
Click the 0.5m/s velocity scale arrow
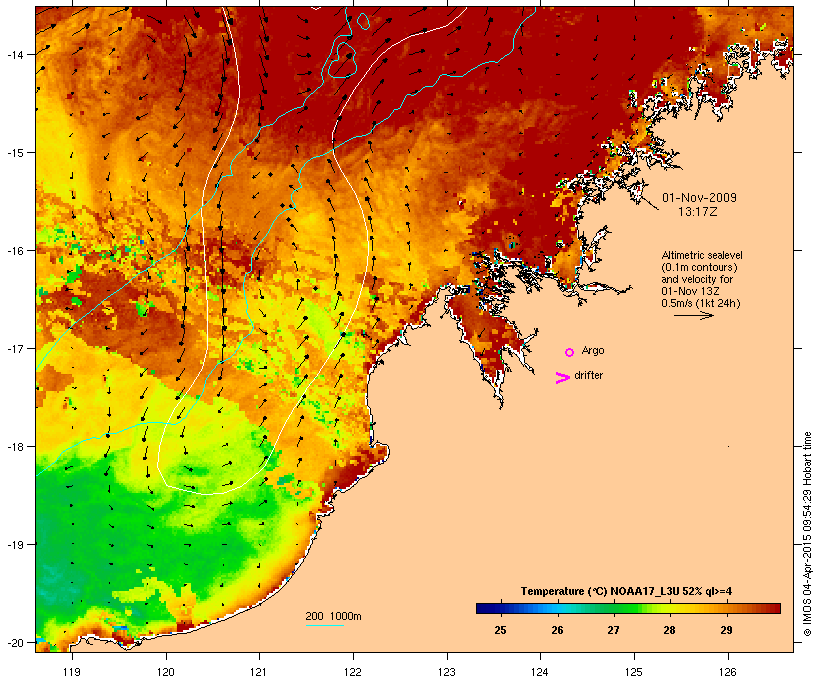693,315
